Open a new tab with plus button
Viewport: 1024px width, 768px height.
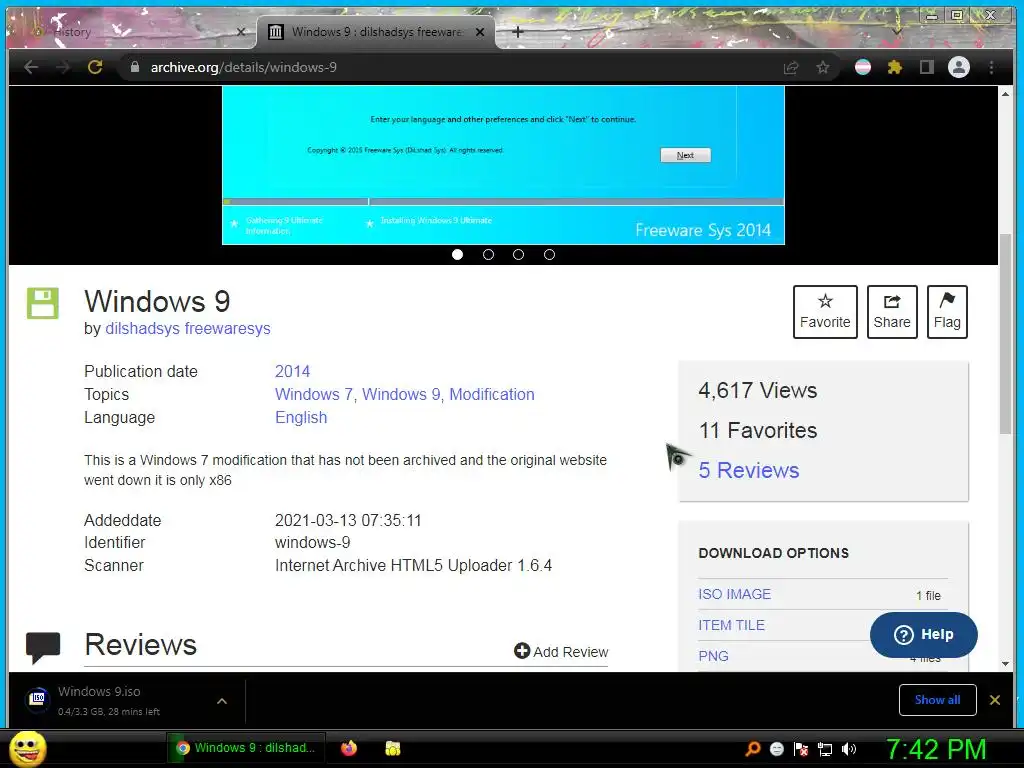[518, 31]
